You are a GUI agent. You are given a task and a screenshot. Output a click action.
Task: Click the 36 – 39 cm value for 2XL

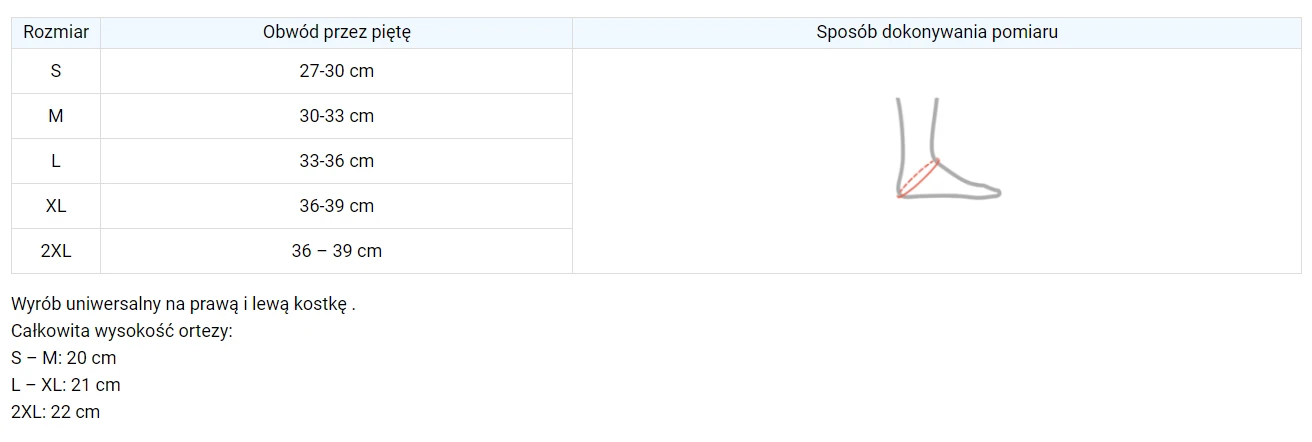[x=337, y=251]
